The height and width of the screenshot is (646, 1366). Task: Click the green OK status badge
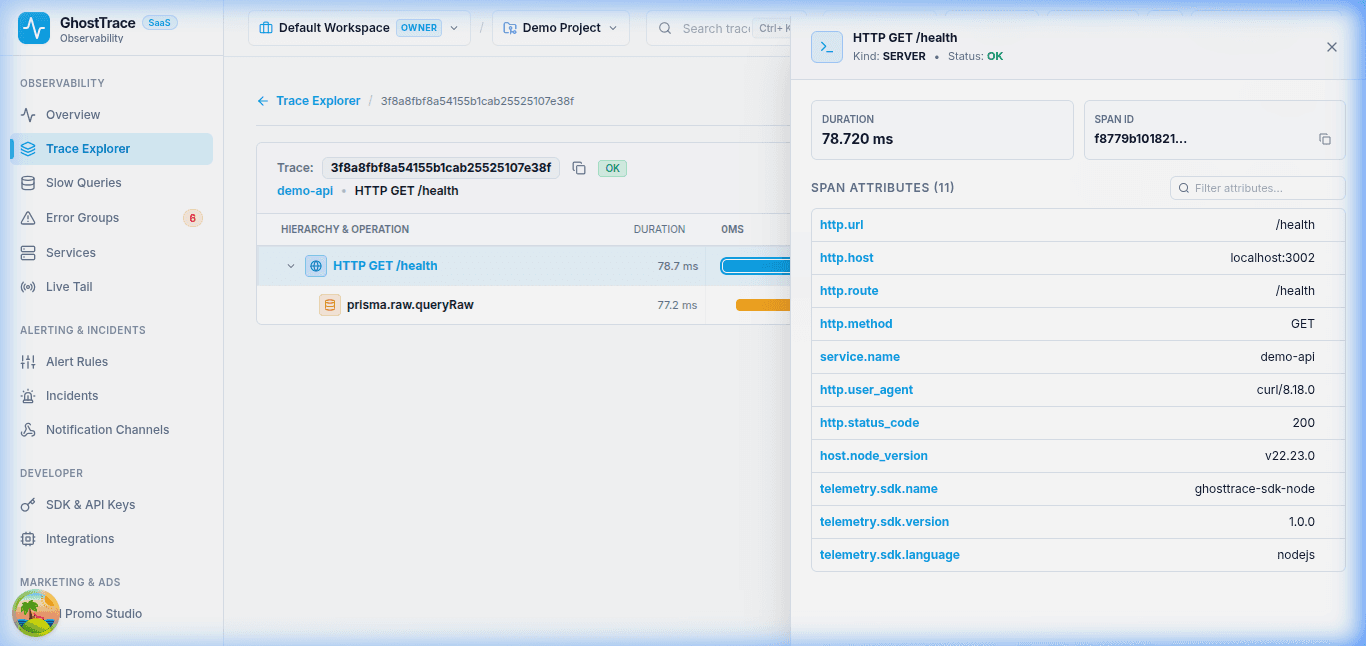(x=612, y=168)
